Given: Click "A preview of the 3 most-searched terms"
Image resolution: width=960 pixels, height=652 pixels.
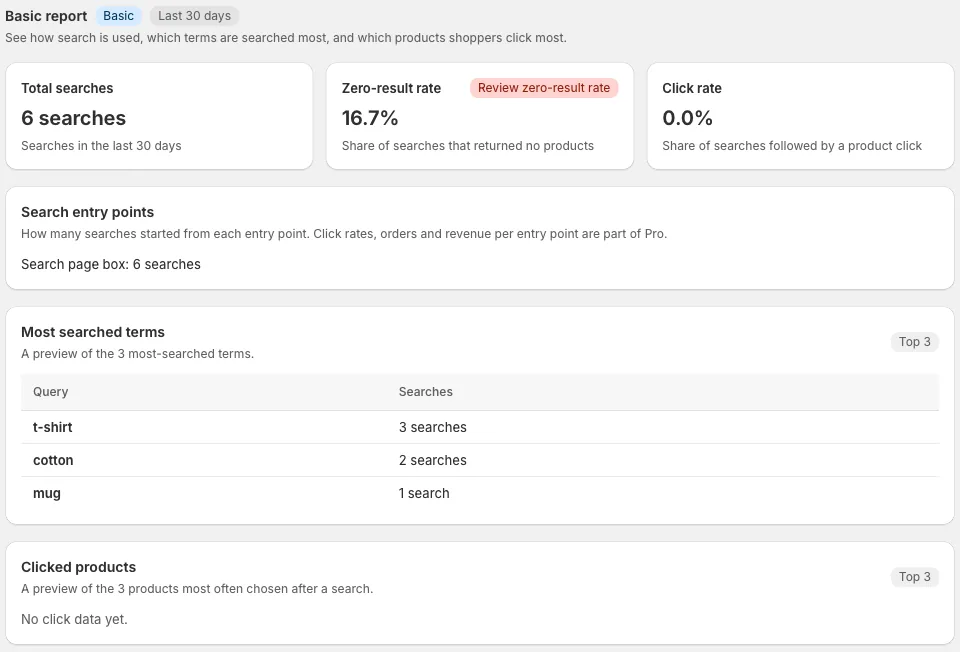Looking at the screenshot, I should click(x=137, y=354).
